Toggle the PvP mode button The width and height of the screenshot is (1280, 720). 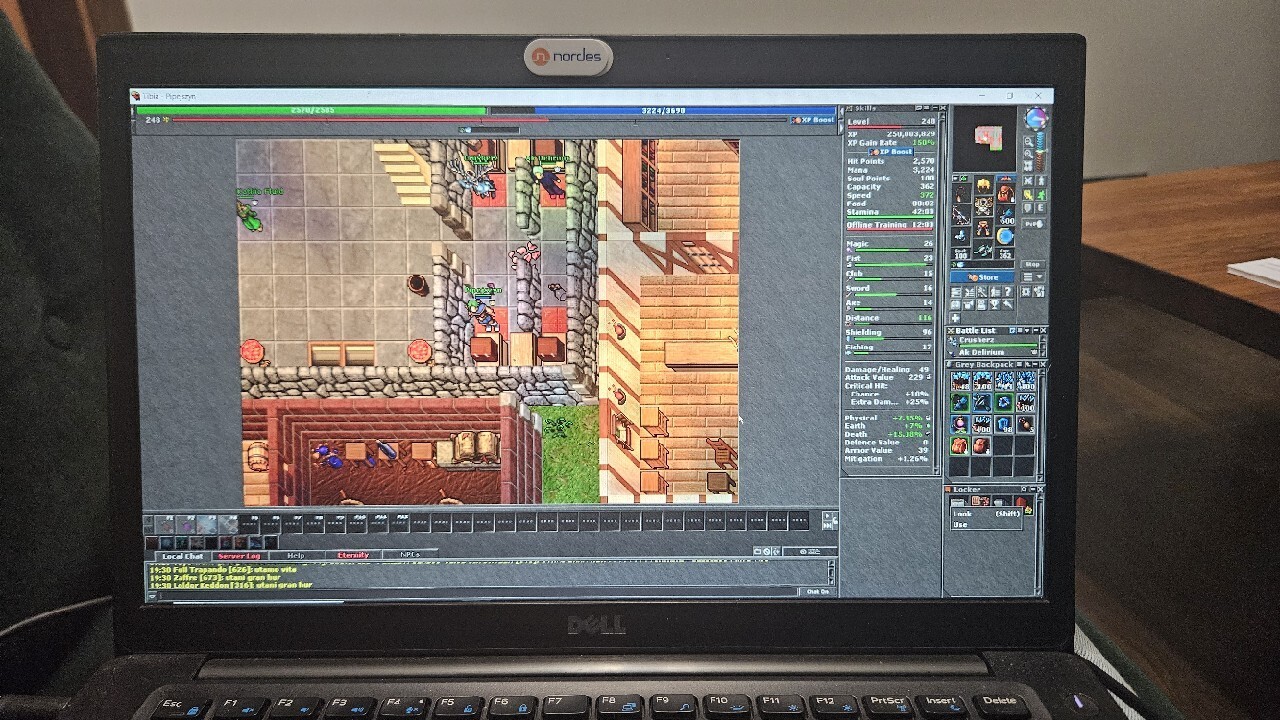click(1033, 224)
